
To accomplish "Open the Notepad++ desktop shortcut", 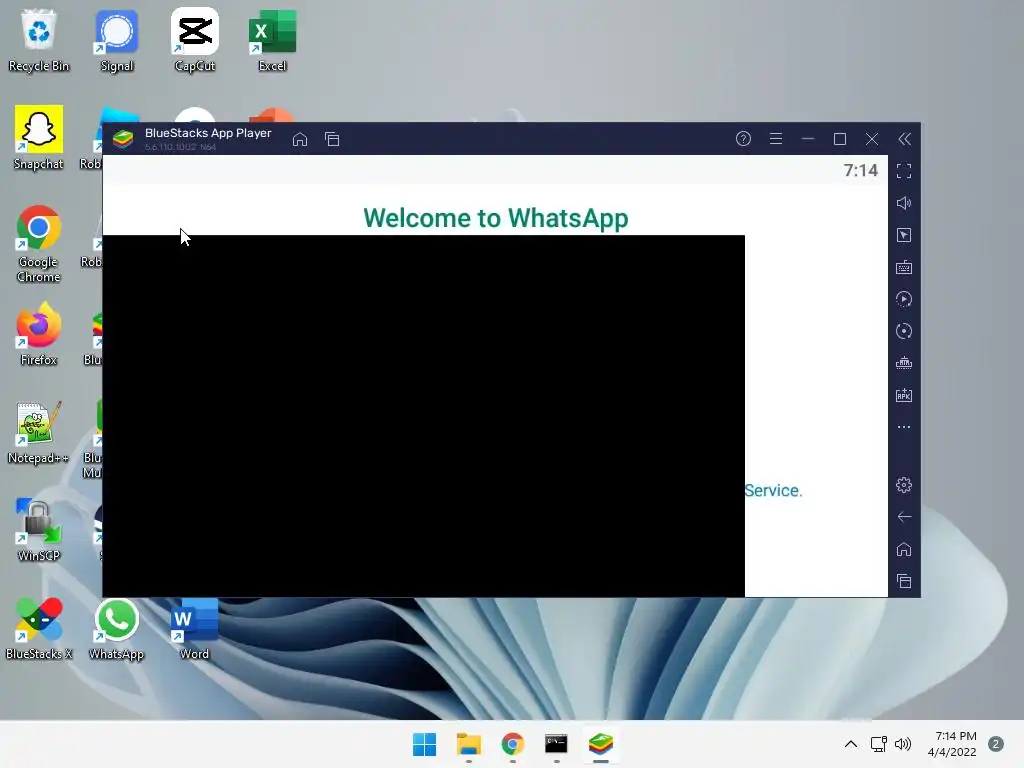I will click(x=39, y=432).
